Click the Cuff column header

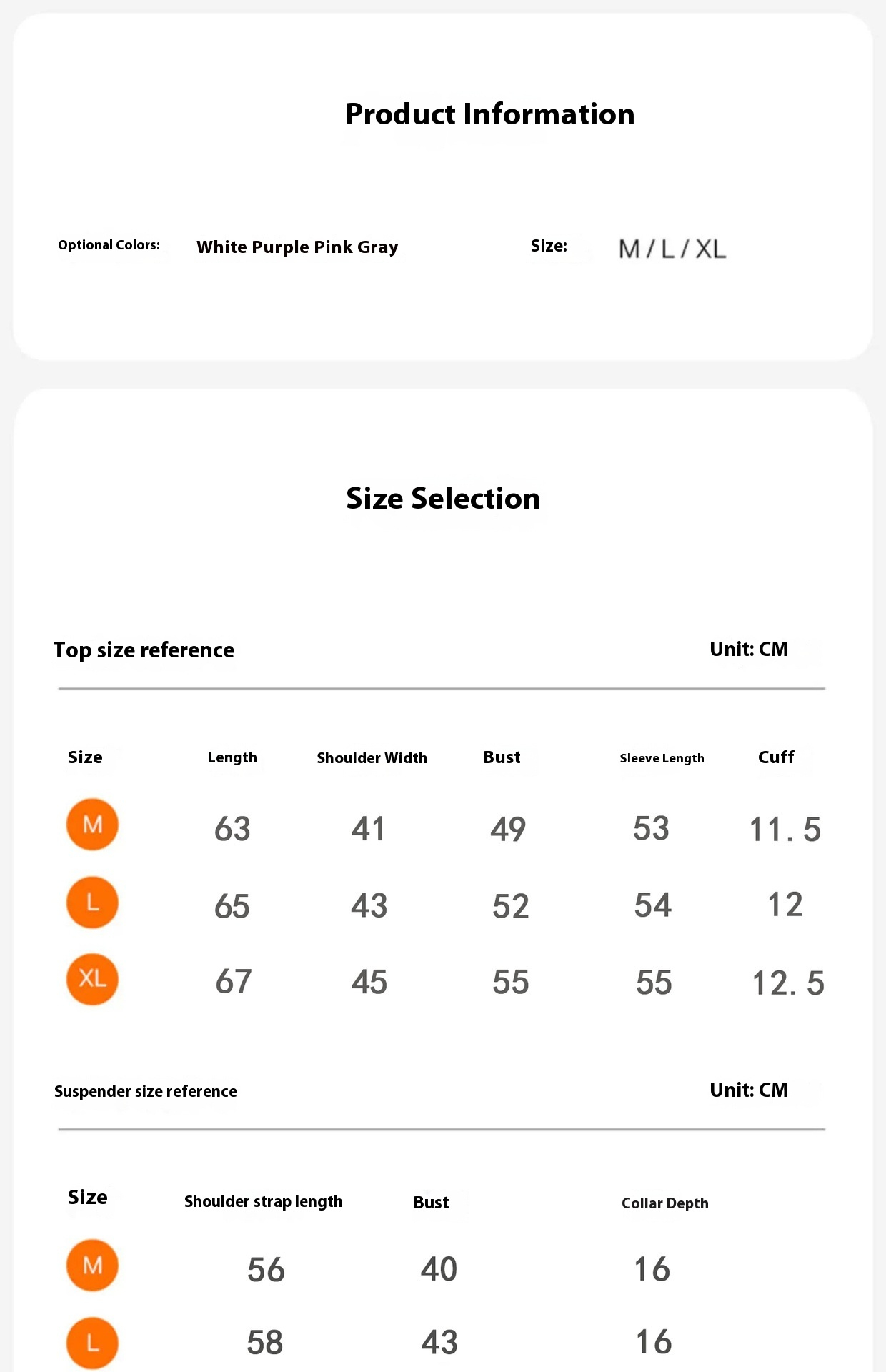pyautogui.click(x=776, y=757)
